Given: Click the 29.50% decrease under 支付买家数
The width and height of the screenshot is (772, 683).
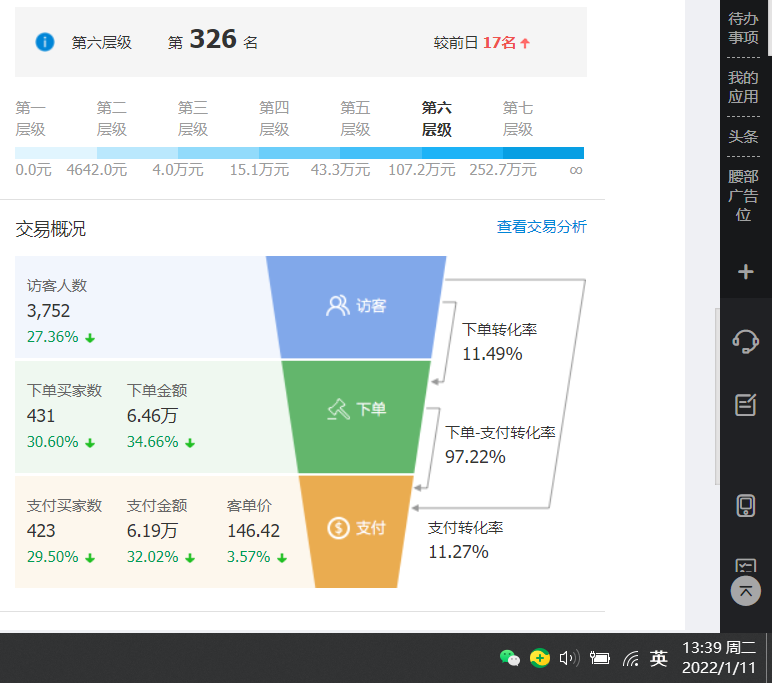Looking at the screenshot, I should point(53,557).
